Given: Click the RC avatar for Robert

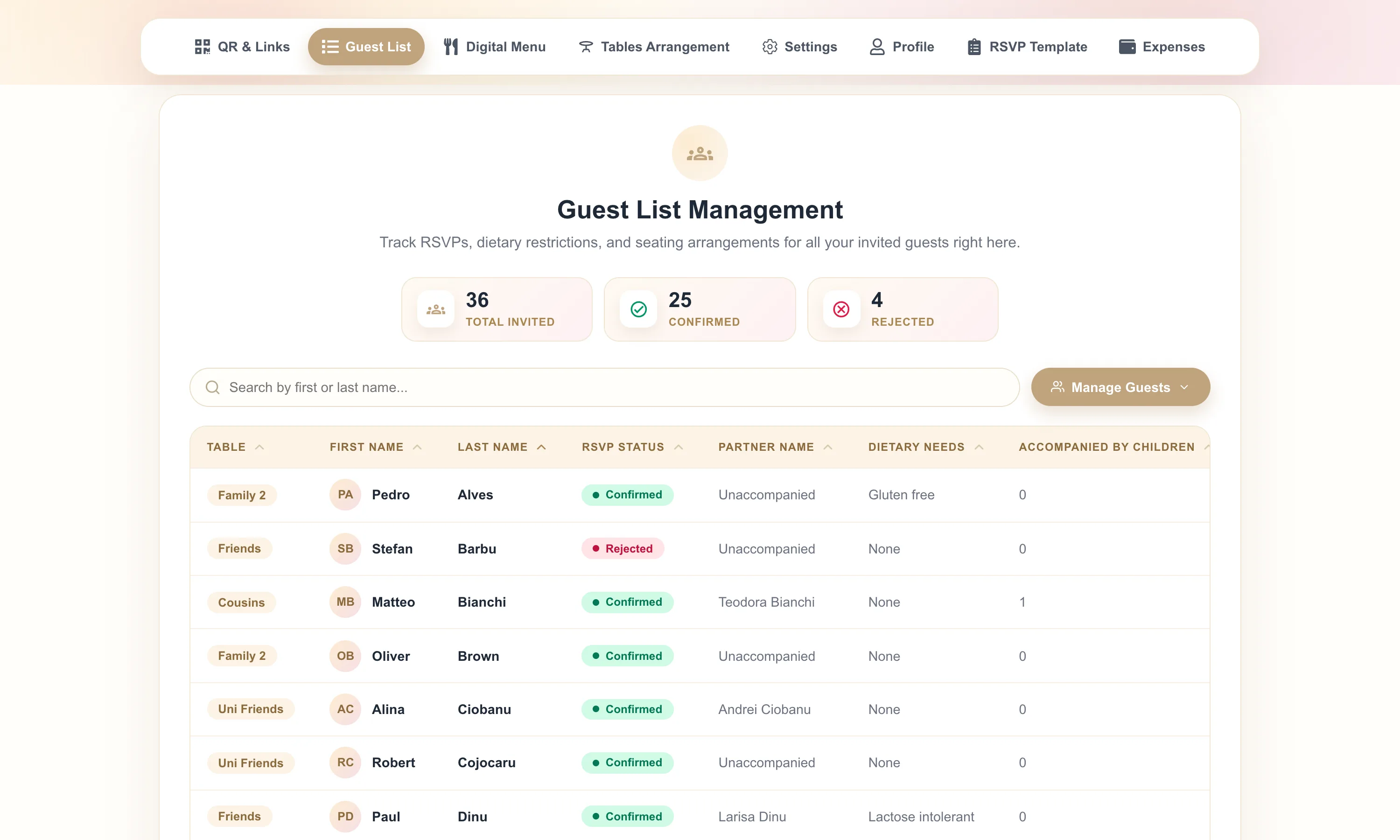Looking at the screenshot, I should pyautogui.click(x=345, y=763).
